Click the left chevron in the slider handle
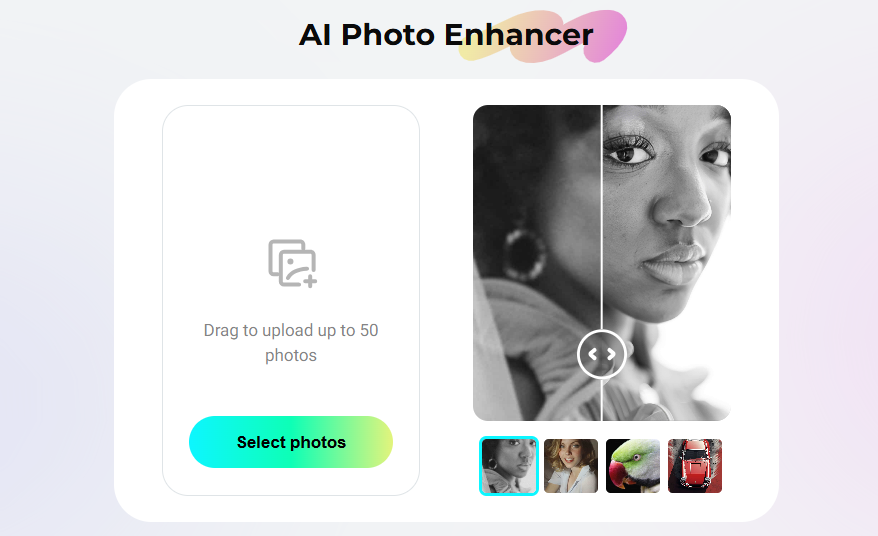The image size is (878, 536). [592, 354]
